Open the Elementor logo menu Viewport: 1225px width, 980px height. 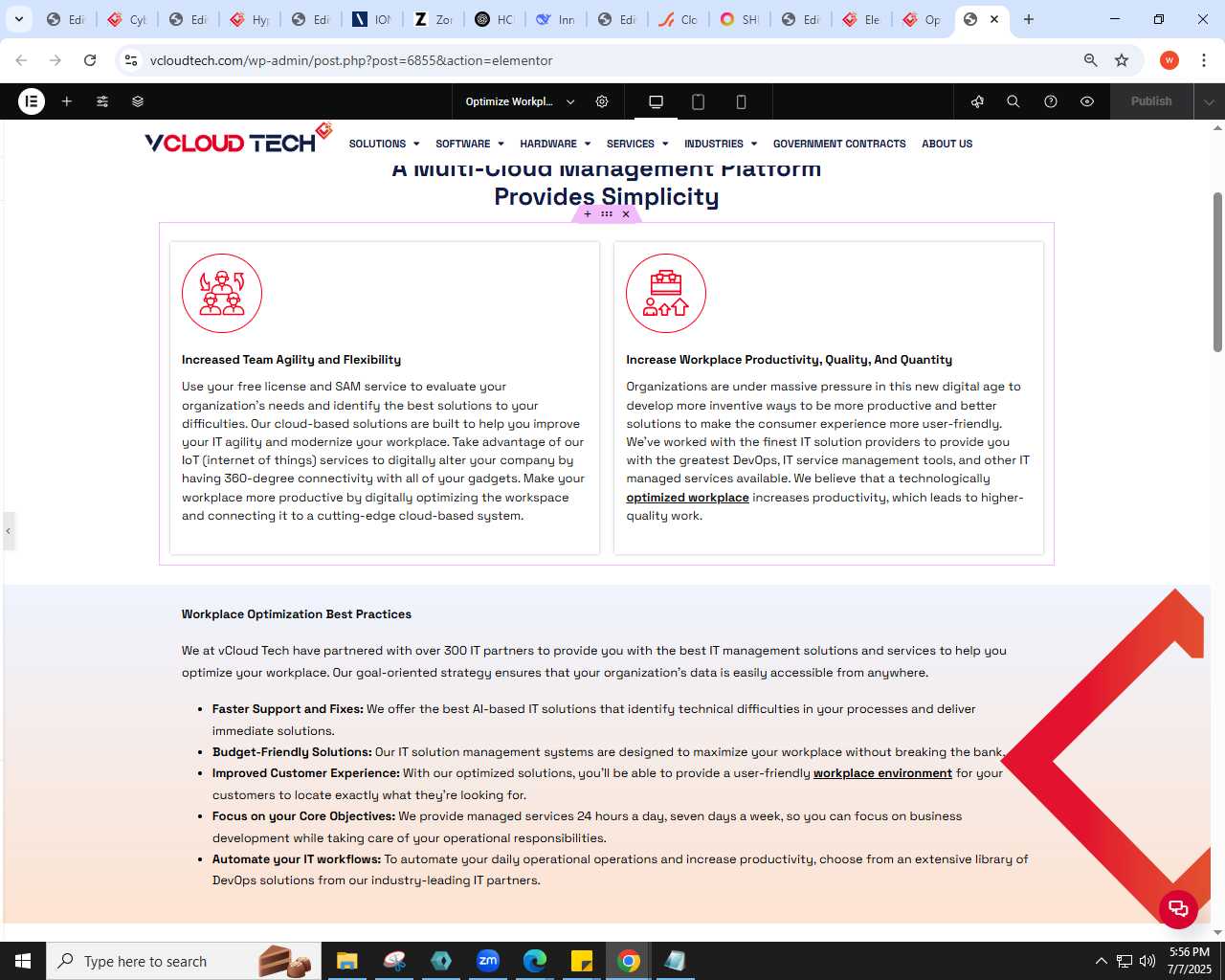tap(32, 101)
